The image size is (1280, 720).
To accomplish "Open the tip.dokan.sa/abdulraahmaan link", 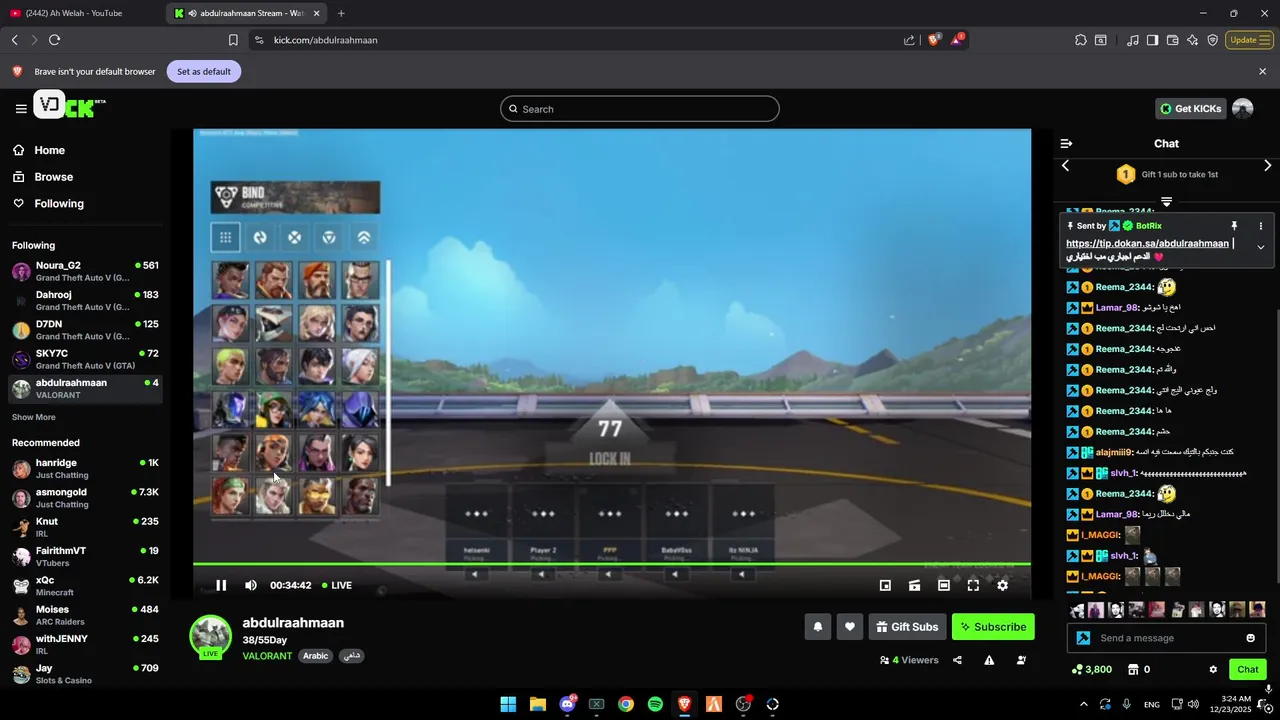I will click(x=1147, y=243).
